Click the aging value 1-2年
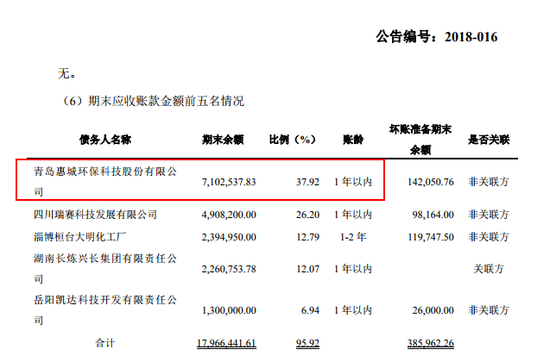This screenshot has height=362, width=550. tap(353, 237)
